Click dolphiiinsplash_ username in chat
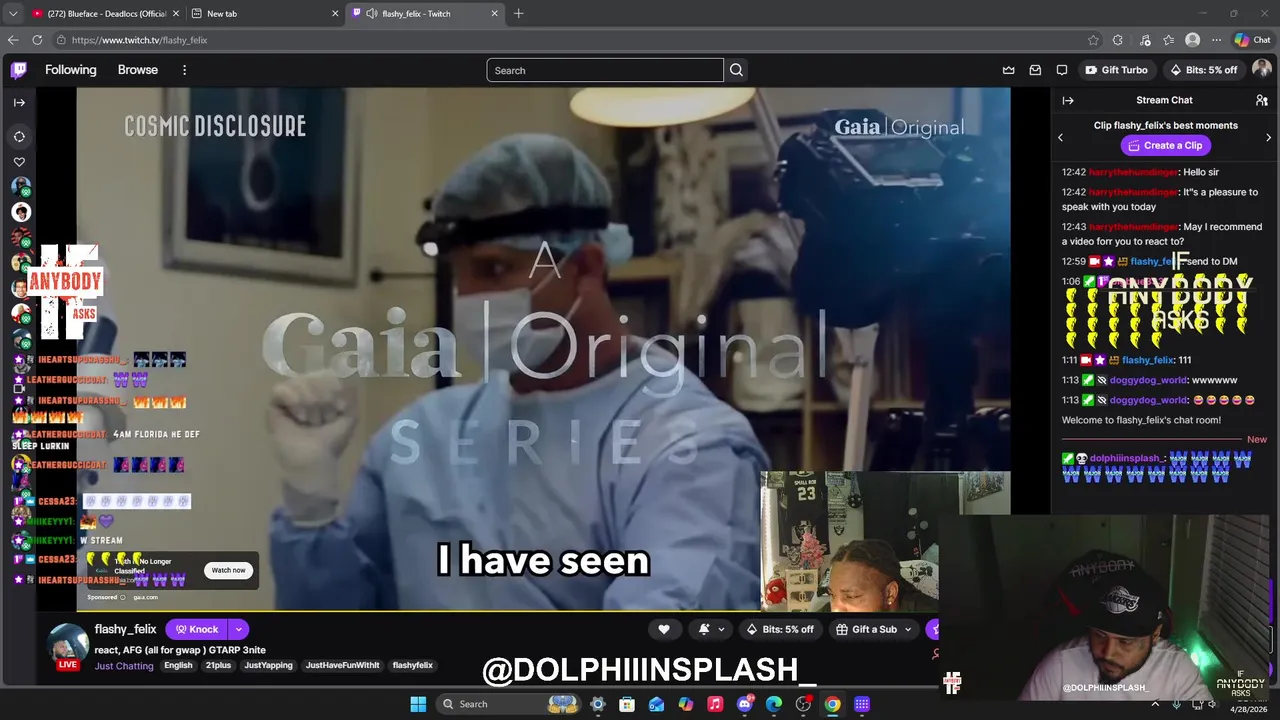 [x=1125, y=458]
